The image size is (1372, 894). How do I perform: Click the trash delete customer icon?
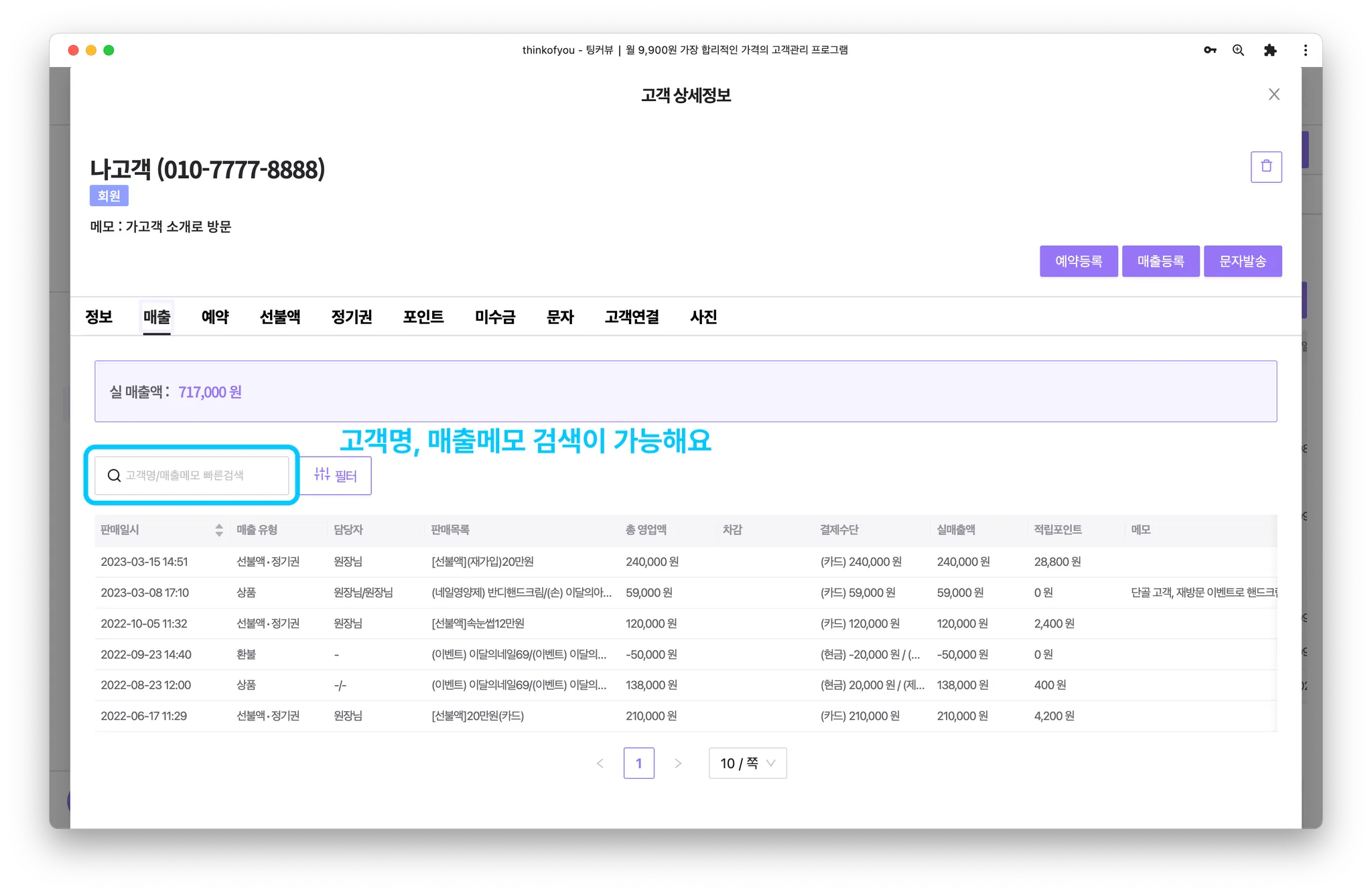coord(1265,167)
